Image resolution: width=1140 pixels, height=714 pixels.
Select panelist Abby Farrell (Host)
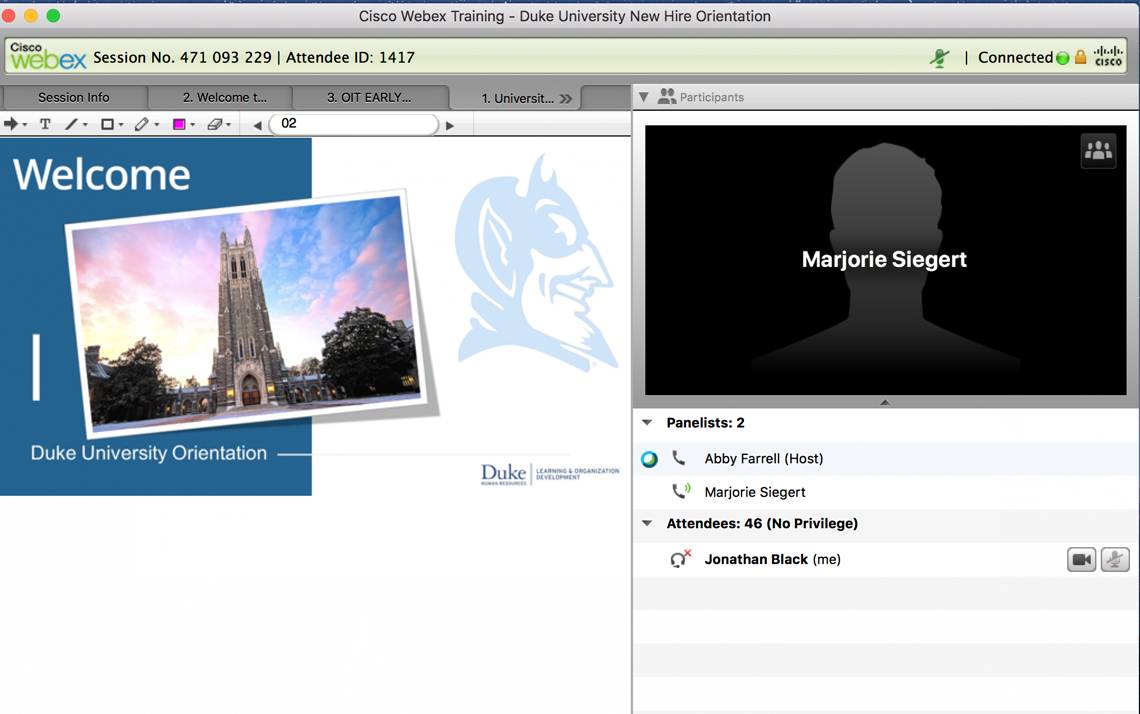pyautogui.click(x=886, y=459)
